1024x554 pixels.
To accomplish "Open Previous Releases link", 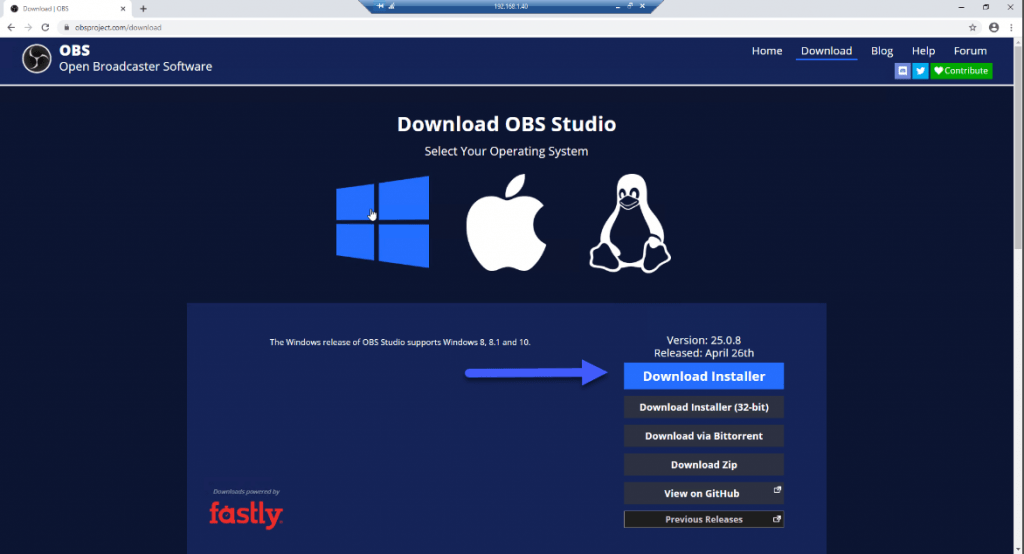I will click(x=704, y=519).
